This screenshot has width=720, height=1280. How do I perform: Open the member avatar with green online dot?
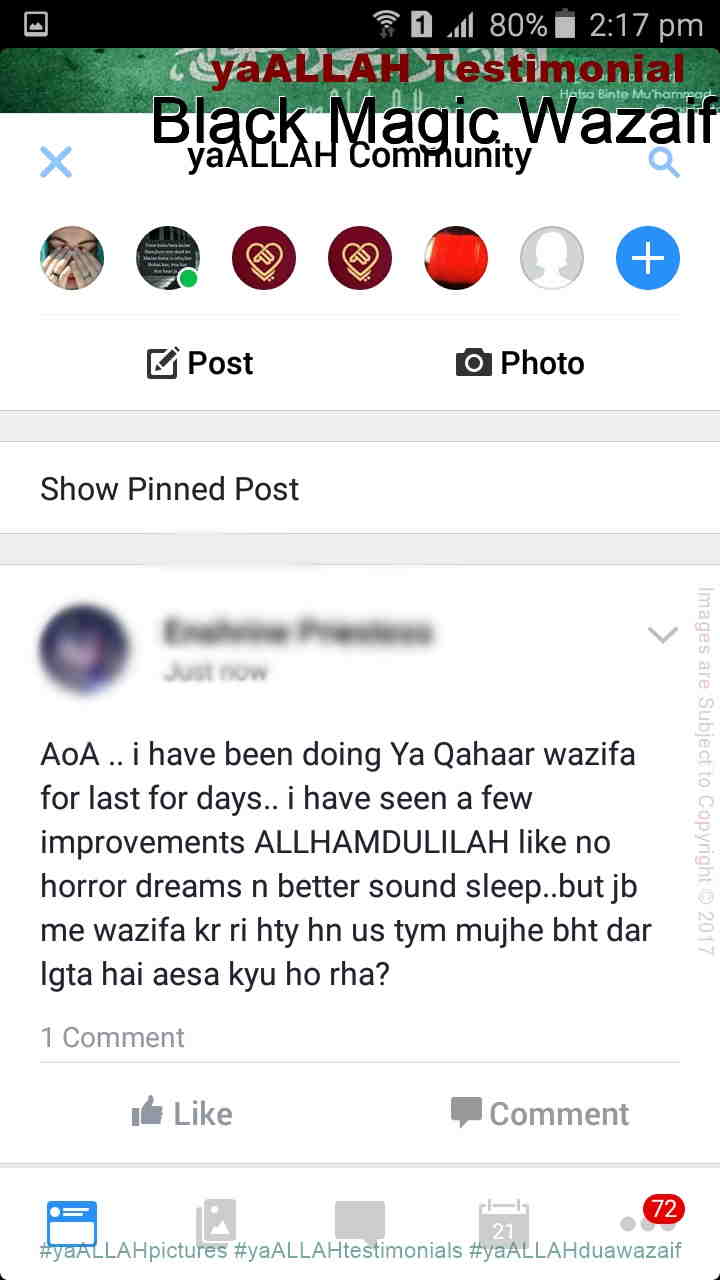click(168, 258)
